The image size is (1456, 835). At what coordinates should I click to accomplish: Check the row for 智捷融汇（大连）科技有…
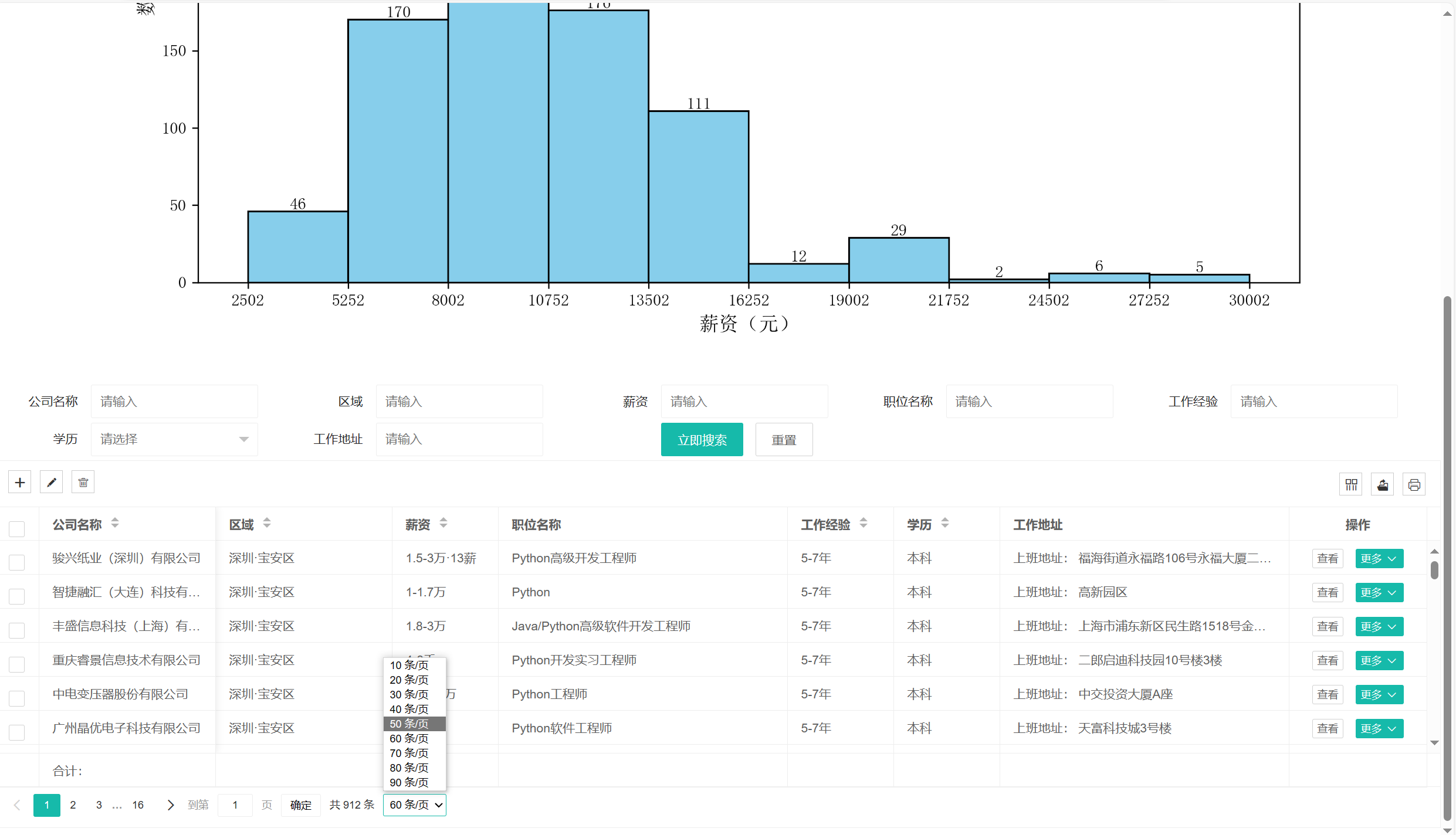tap(17, 596)
